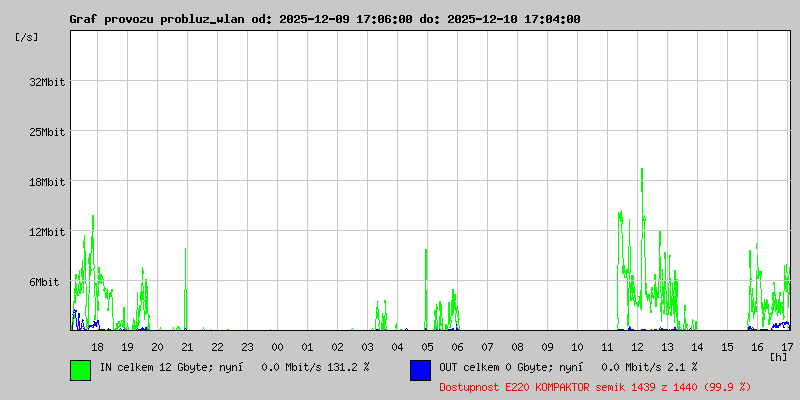Click hour label '02' on the x-axis
This screenshot has height=400, width=800.
point(337,347)
